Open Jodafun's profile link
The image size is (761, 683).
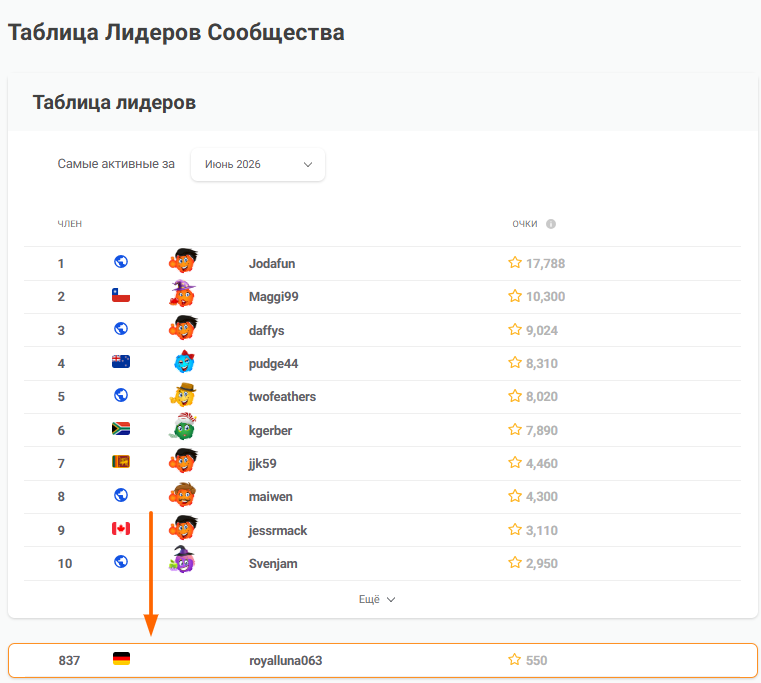tap(272, 264)
